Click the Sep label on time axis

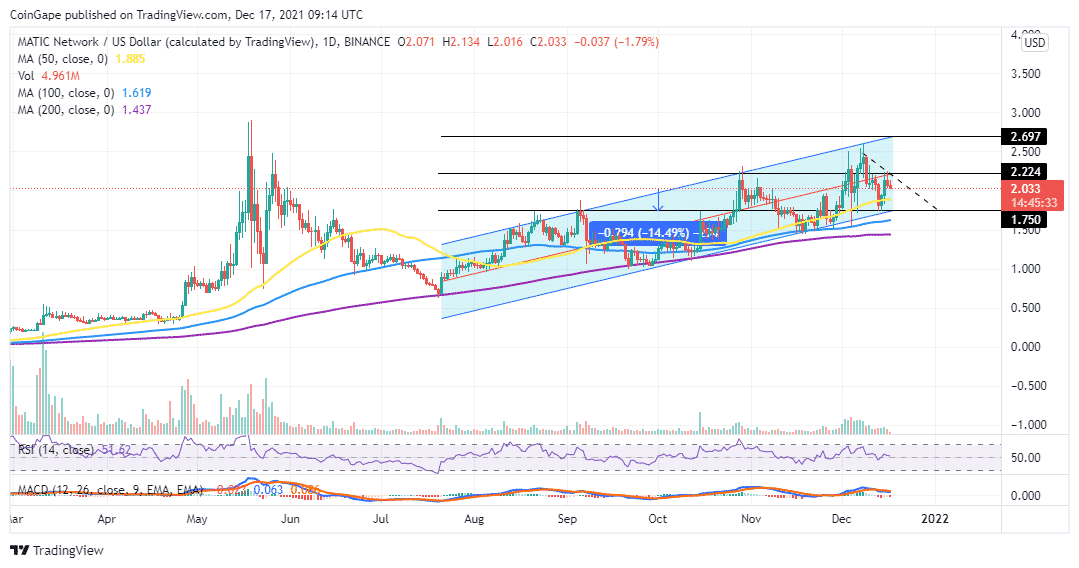point(567,519)
